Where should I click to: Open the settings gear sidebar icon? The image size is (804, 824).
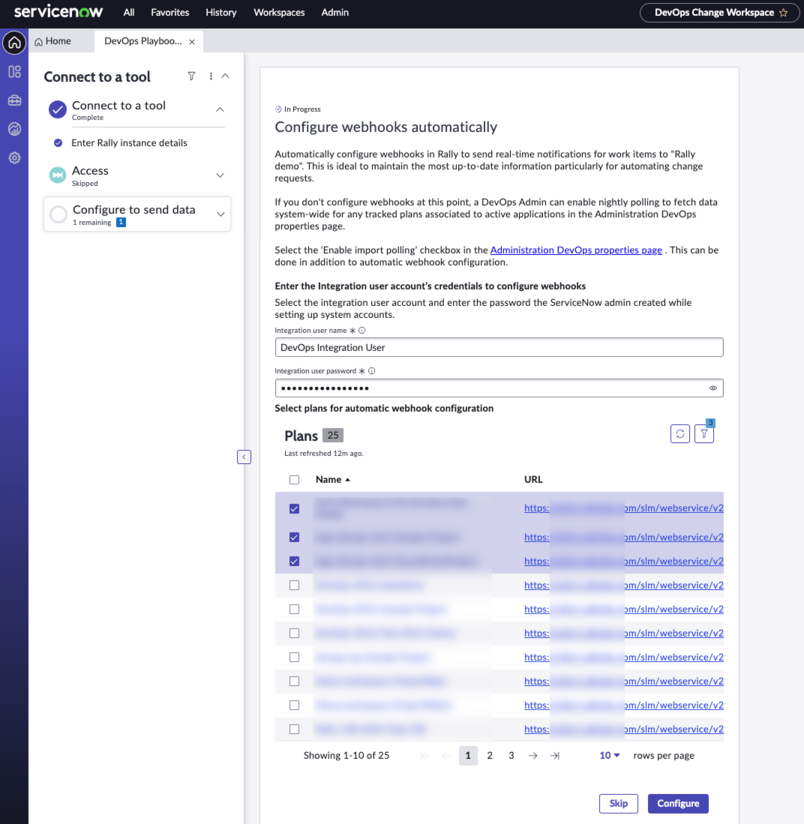click(x=14, y=158)
